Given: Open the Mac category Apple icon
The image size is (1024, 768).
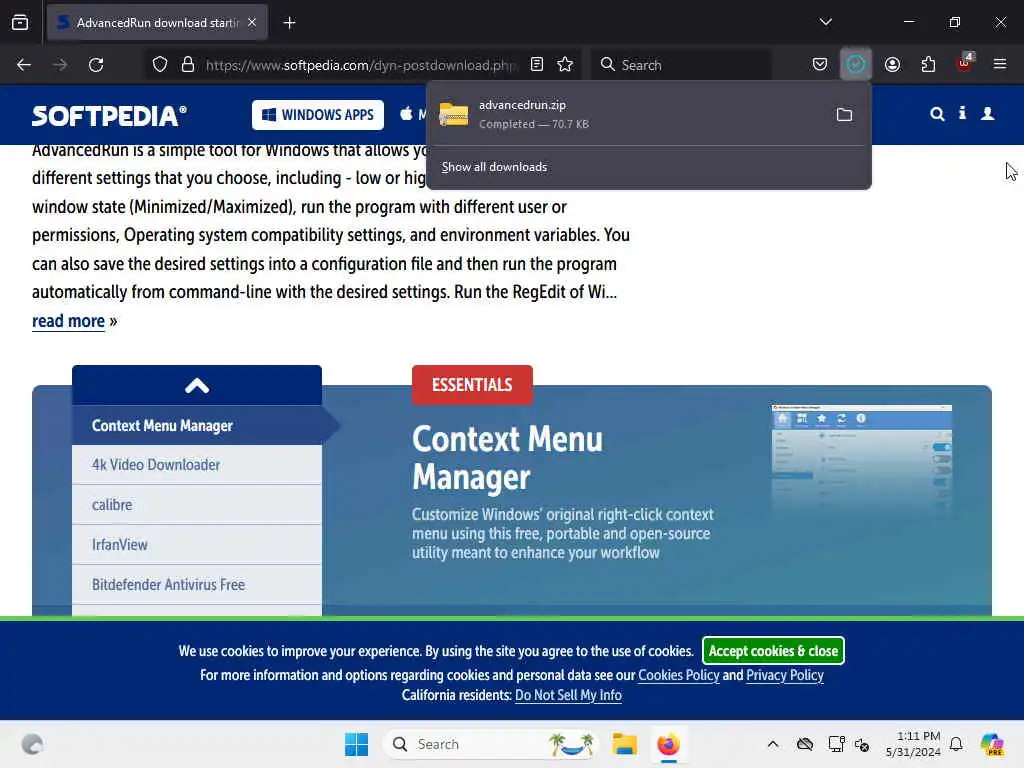Looking at the screenshot, I should 406,114.
